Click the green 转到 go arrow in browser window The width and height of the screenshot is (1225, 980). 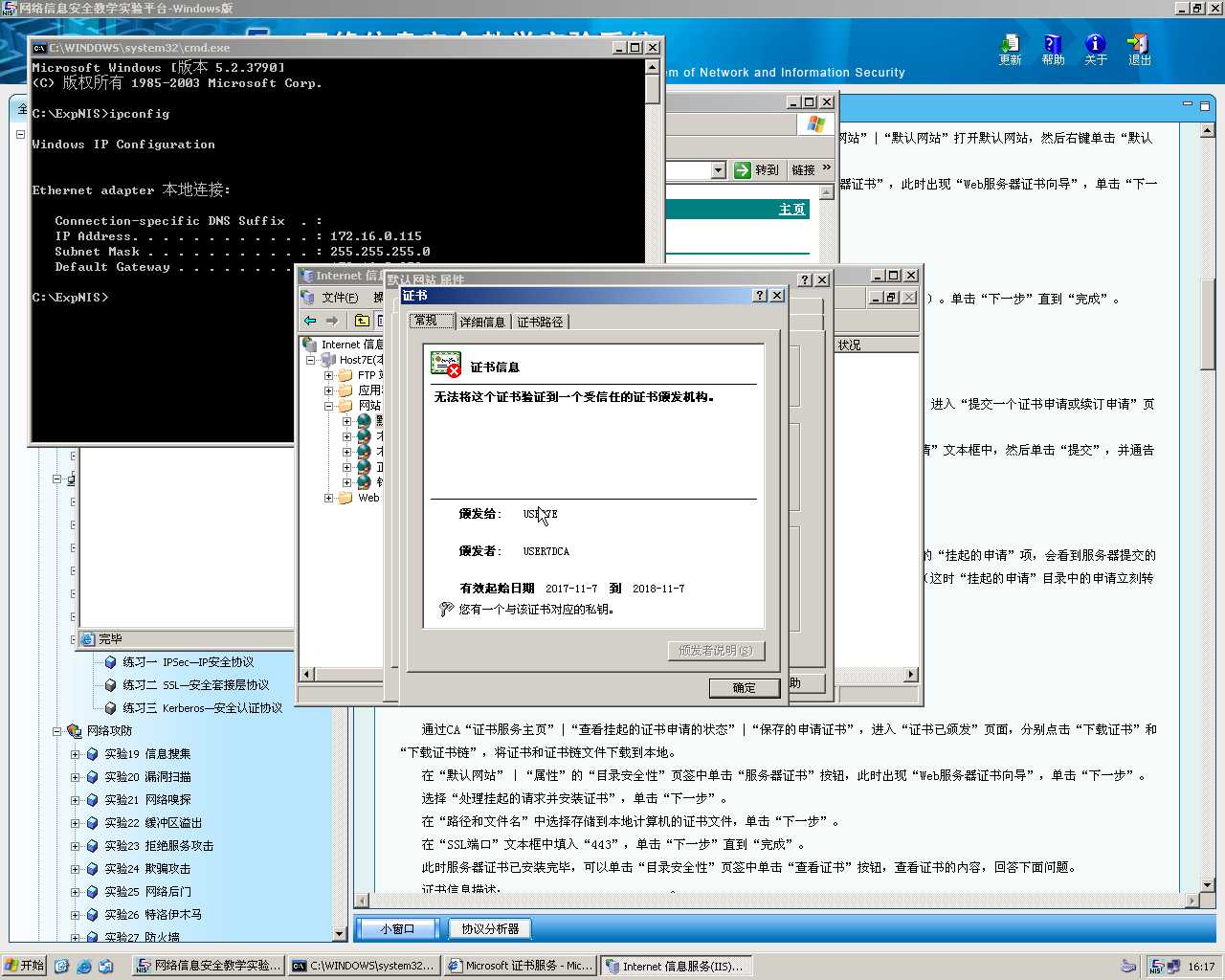pyautogui.click(x=743, y=170)
